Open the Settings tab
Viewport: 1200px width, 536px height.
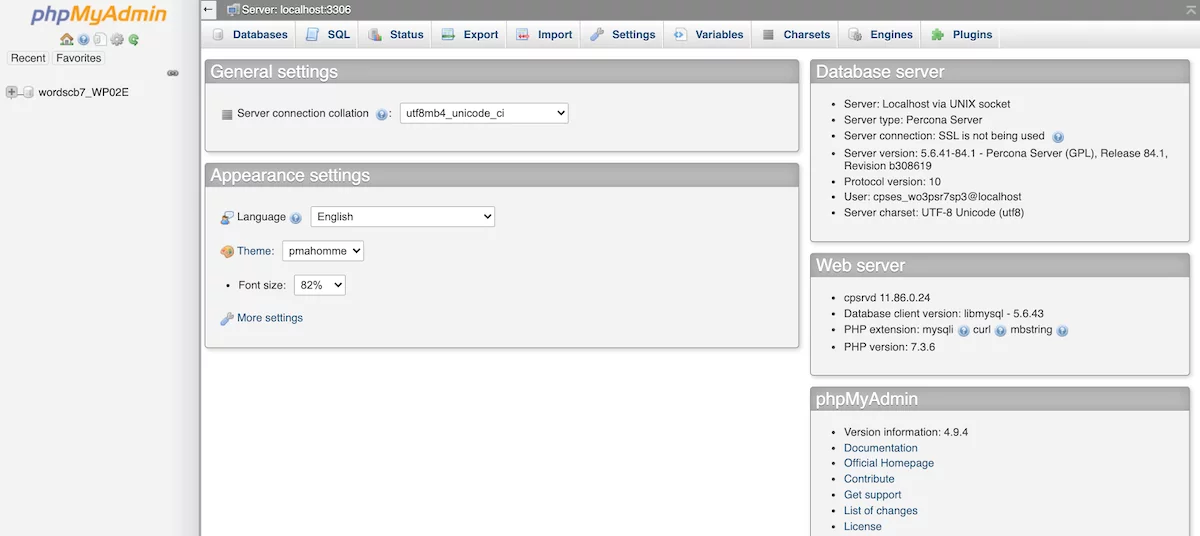click(622, 34)
